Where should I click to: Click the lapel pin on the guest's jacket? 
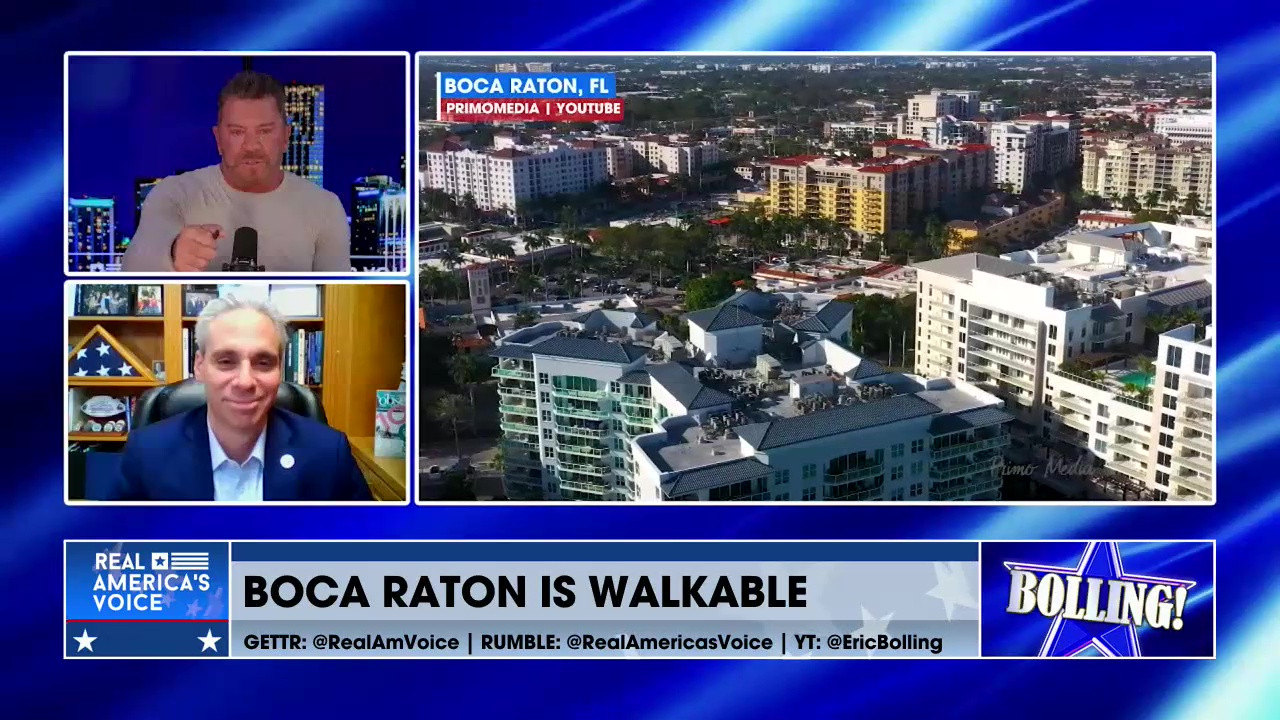click(x=286, y=461)
